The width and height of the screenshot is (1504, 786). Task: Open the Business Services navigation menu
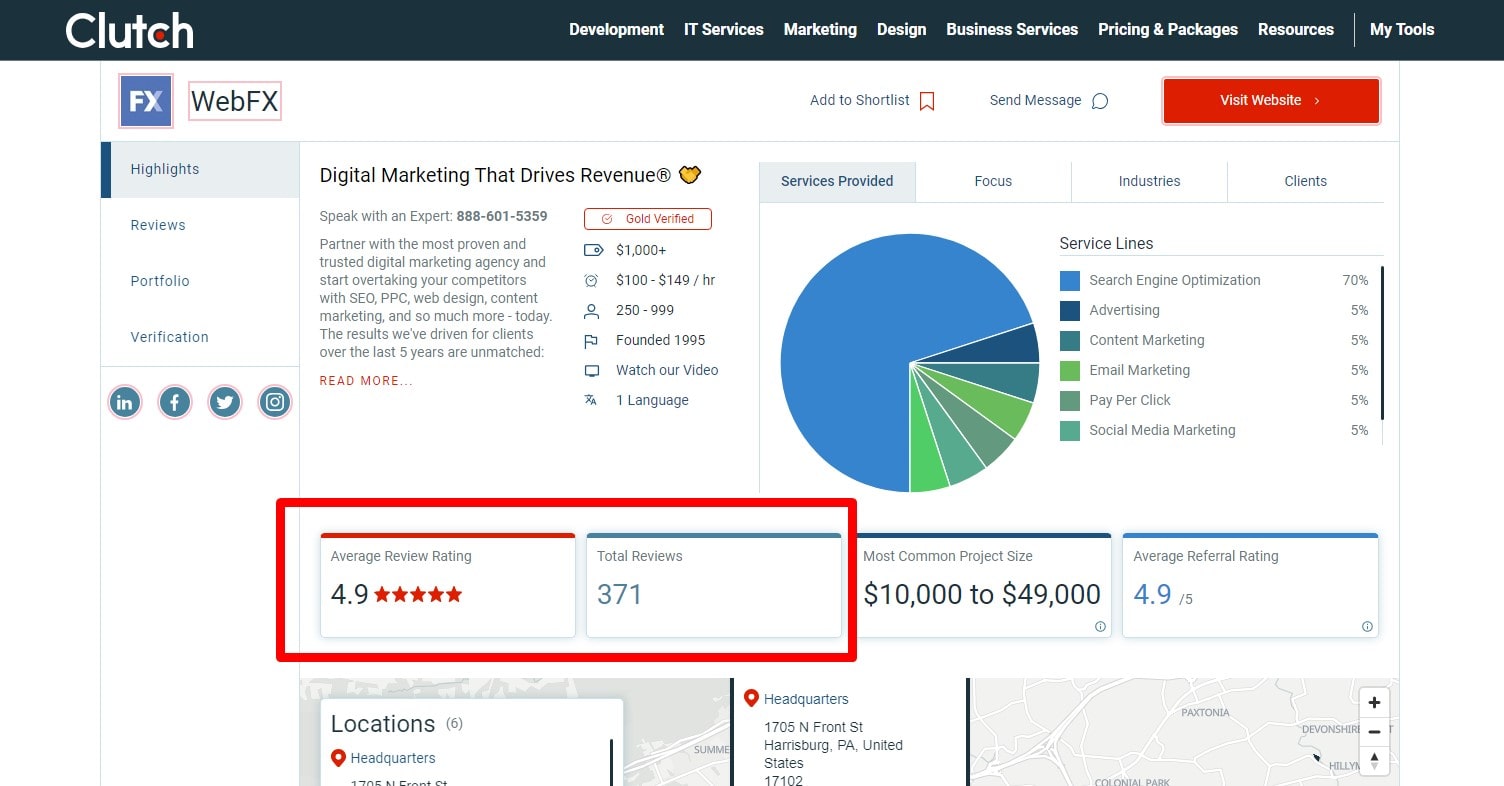point(1012,30)
